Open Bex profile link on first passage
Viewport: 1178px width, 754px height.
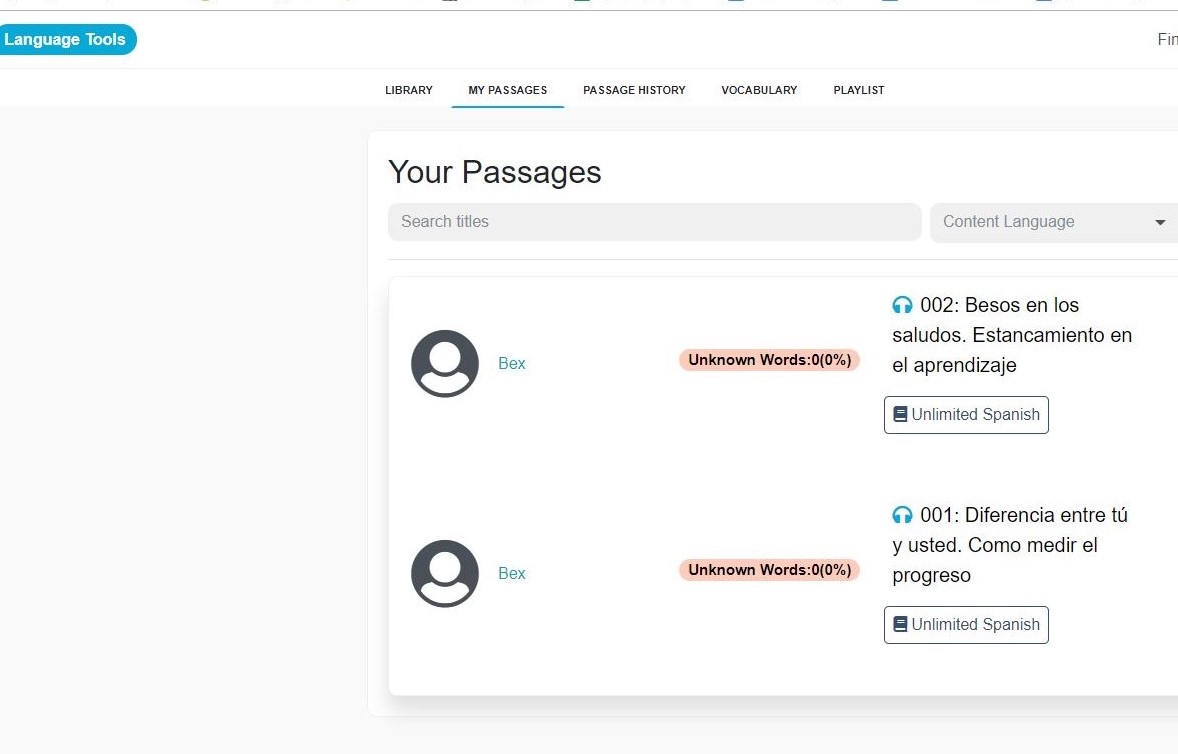tap(512, 363)
